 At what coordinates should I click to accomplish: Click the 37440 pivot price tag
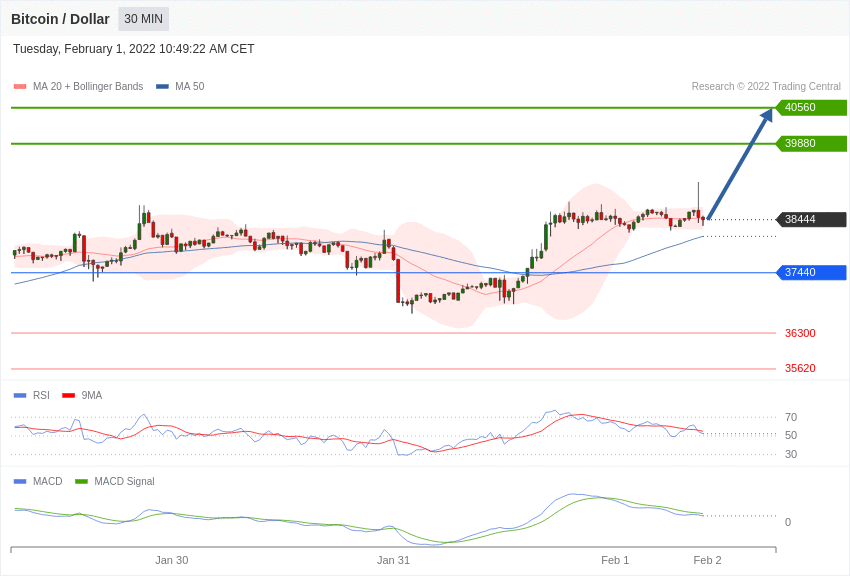(812, 272)
